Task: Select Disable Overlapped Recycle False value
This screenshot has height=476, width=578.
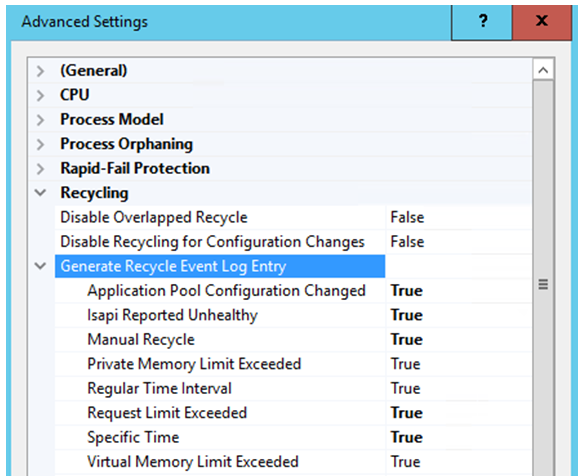Action: 459,217
